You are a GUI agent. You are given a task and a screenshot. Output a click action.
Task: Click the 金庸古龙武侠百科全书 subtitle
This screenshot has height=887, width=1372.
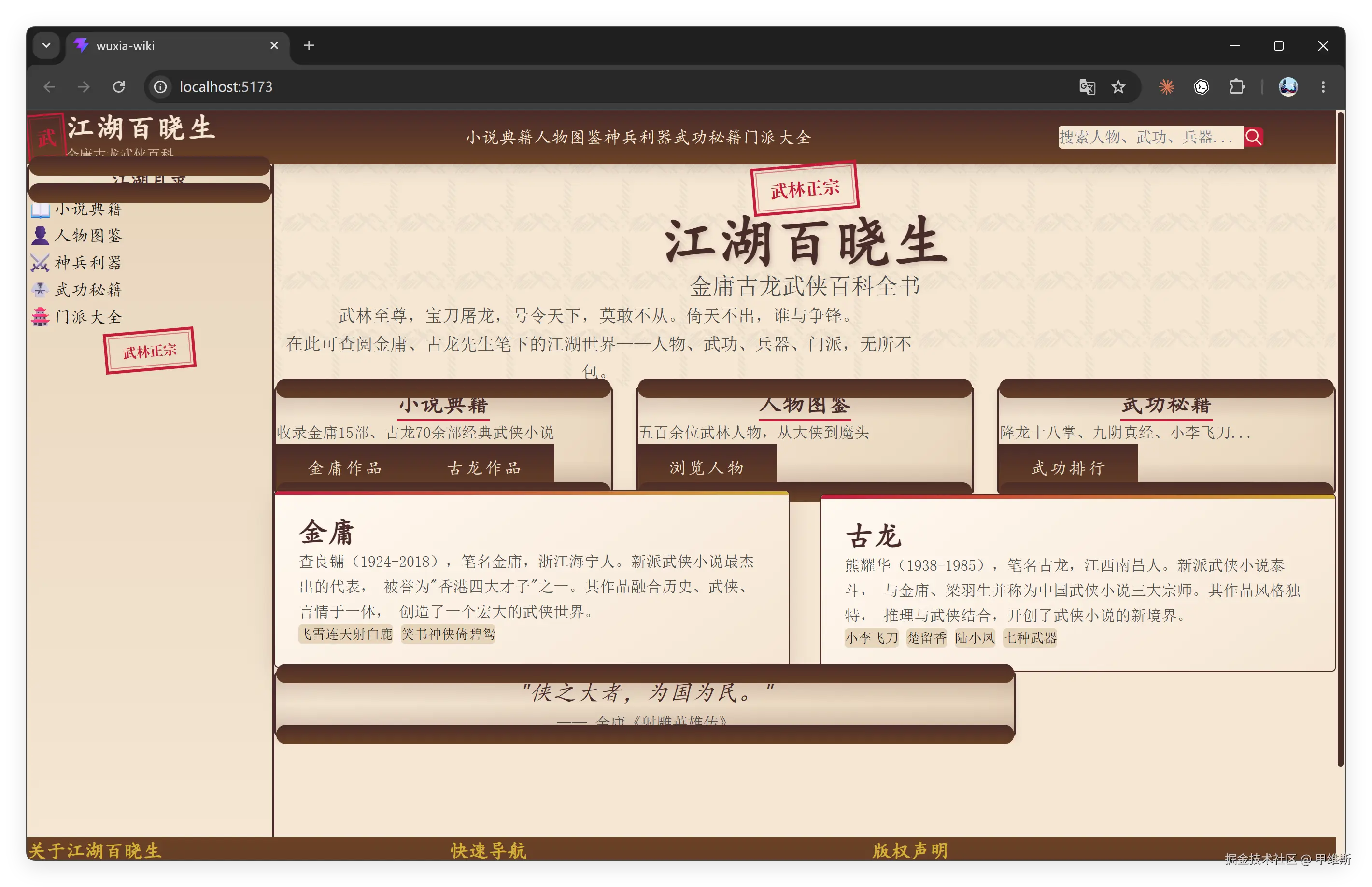pos(805,286)
